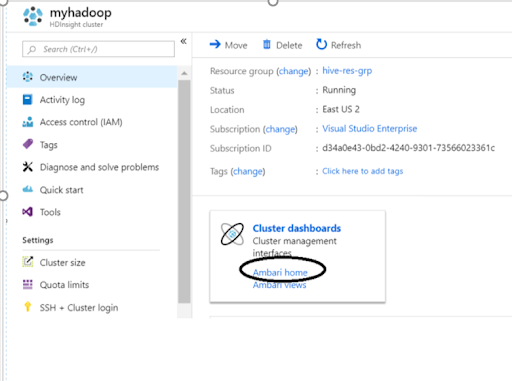The image size is (512, 381).
Task: Click the myhadoop cluster title
Action: click(81, 13)
